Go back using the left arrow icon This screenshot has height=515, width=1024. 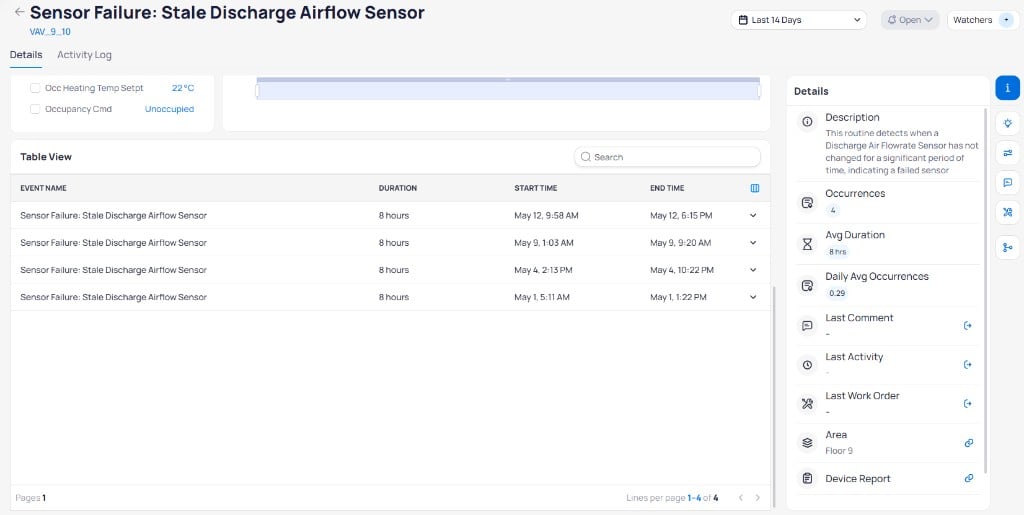pyautogui.click(x=20, y=12)
